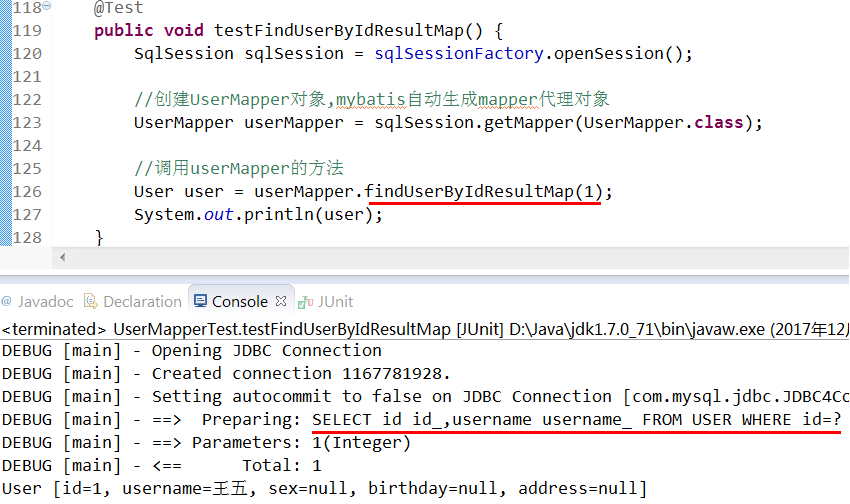Click the getMapper call on line 123

pyautogui.click(x=528, y=122)
